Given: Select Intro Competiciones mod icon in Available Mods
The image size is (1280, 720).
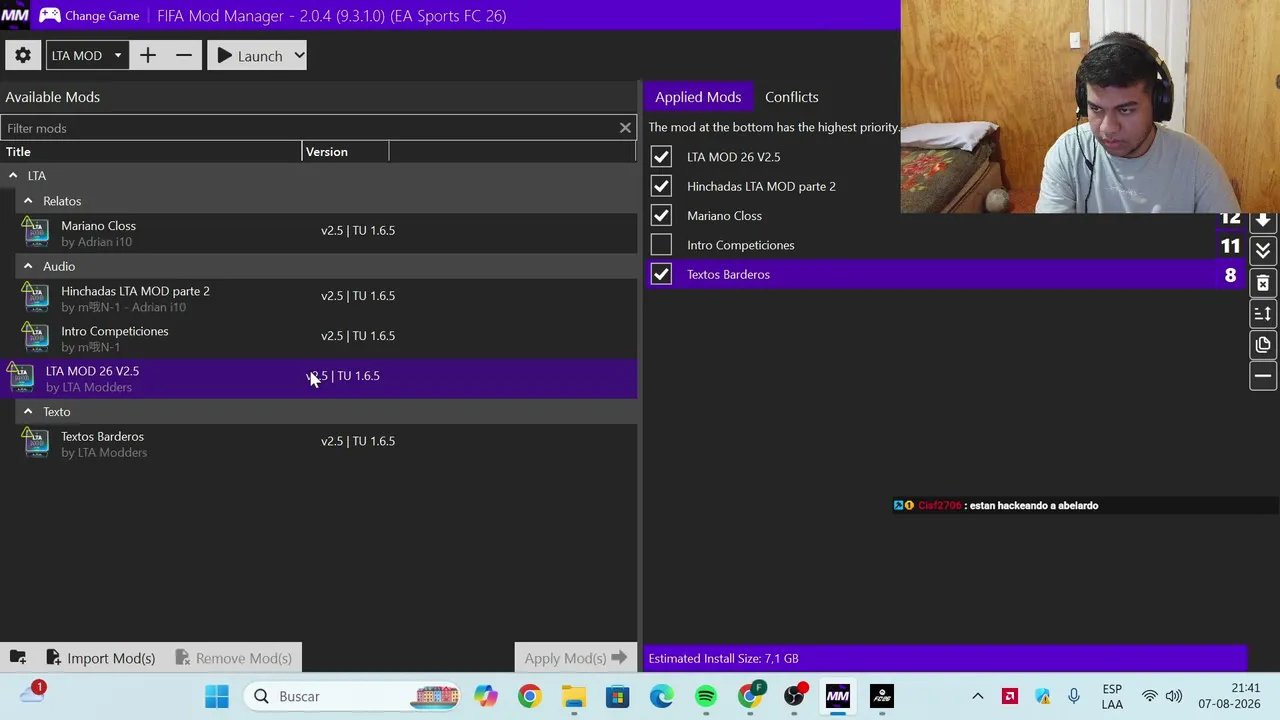Looking at the screenshot, I should [x=36, y=338].
